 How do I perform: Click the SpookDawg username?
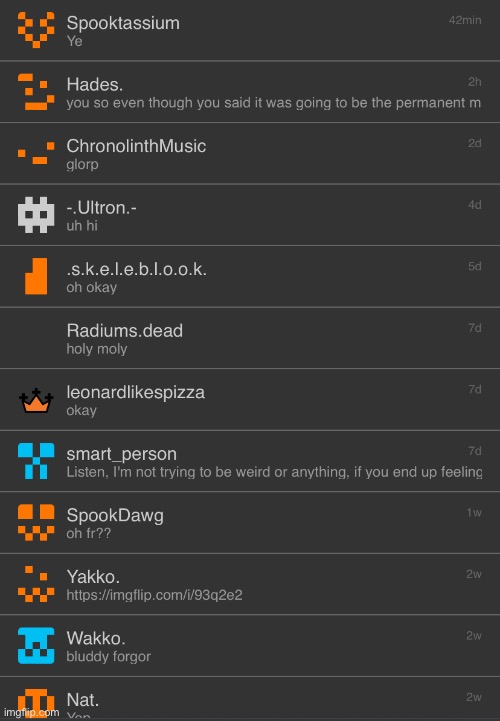tap(115, 515)
